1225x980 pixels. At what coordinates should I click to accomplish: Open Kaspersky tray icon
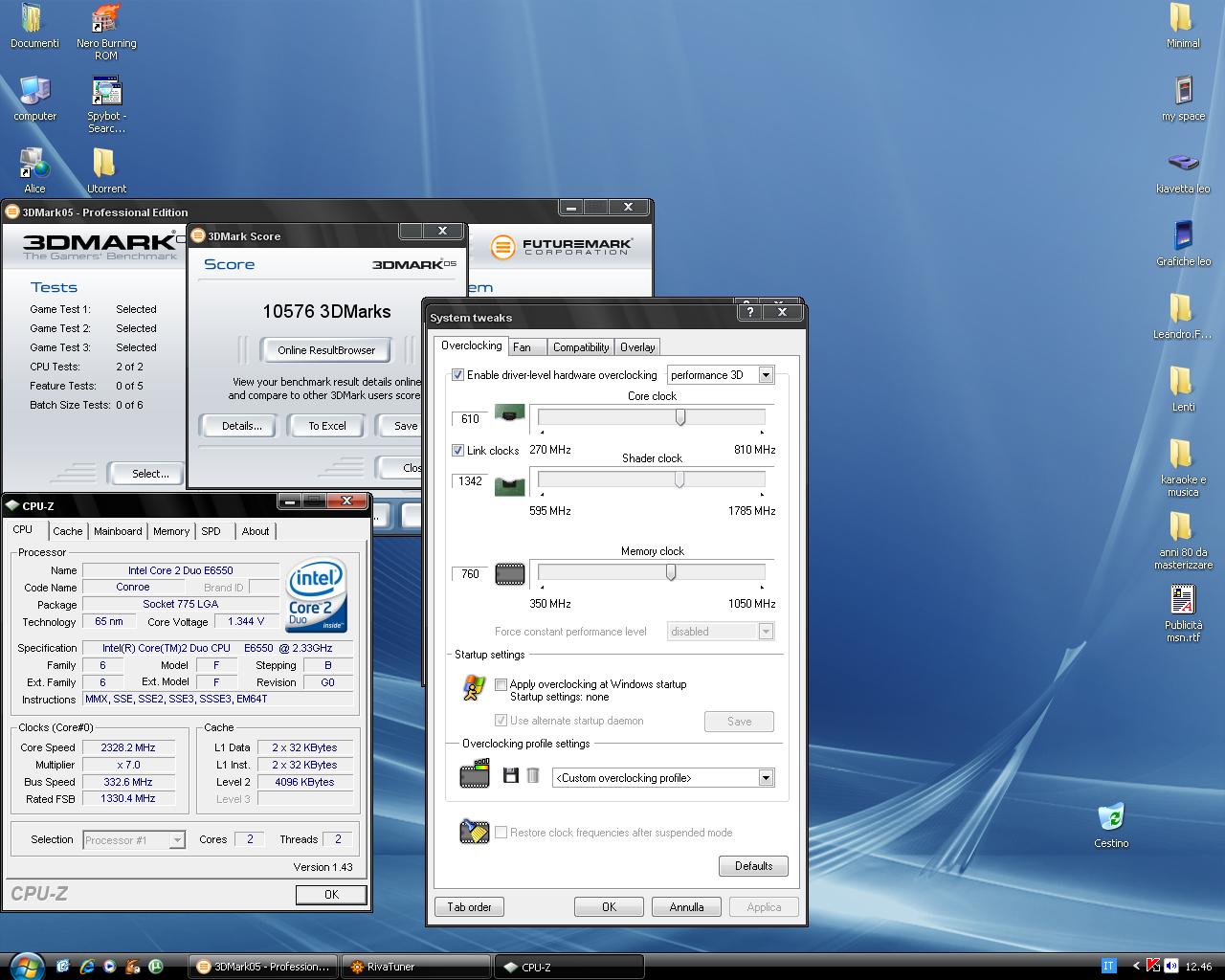(1153, 967)
